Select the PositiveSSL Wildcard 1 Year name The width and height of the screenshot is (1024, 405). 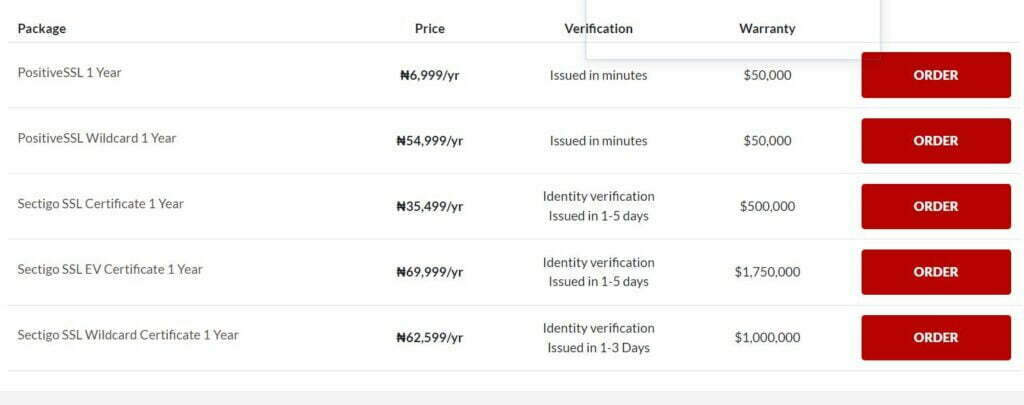[x=97, y=138]
